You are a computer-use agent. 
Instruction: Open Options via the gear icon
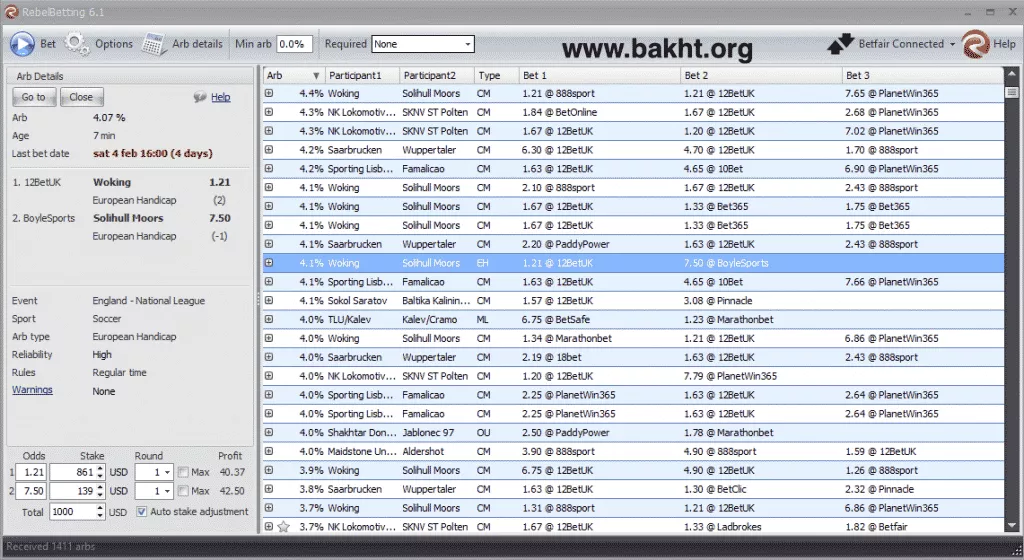77,44
